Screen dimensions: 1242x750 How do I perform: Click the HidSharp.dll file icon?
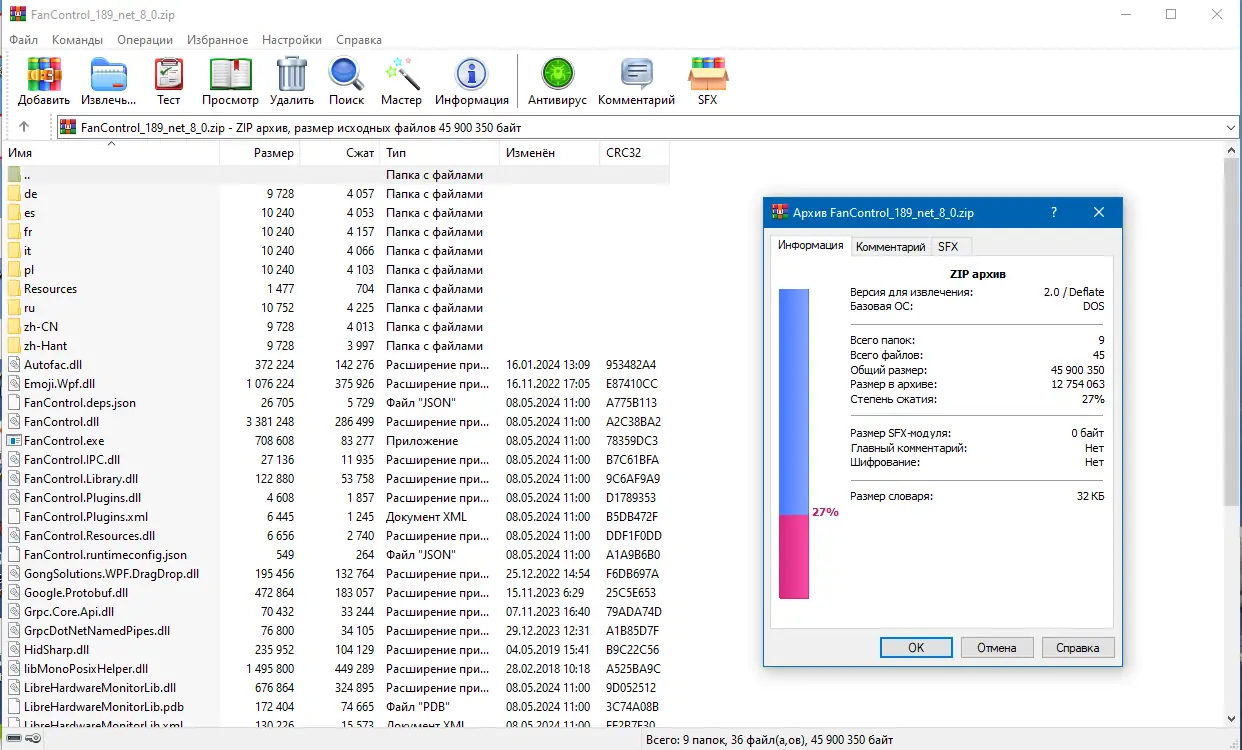pyautogui.click(x=14, y=650)
